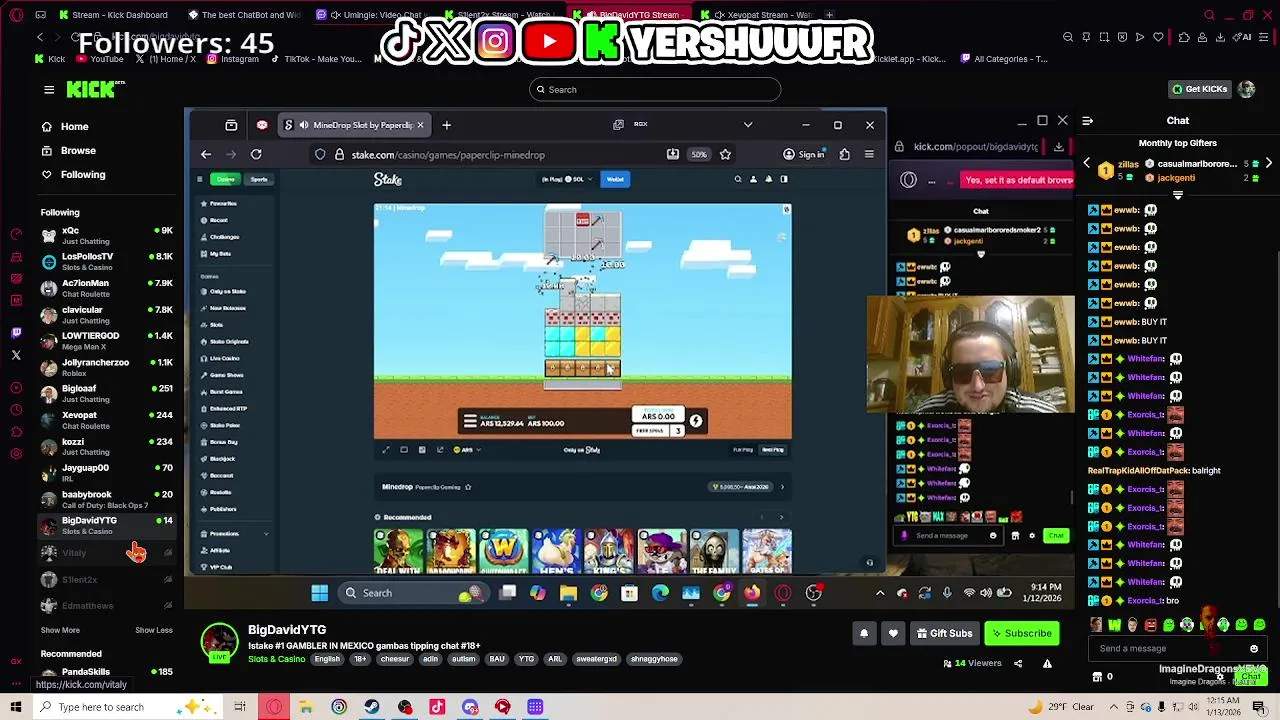The height and width of the screenshot is (720, 1280).
Task: Click Show Less under following list
Action: tap(154, 630)
